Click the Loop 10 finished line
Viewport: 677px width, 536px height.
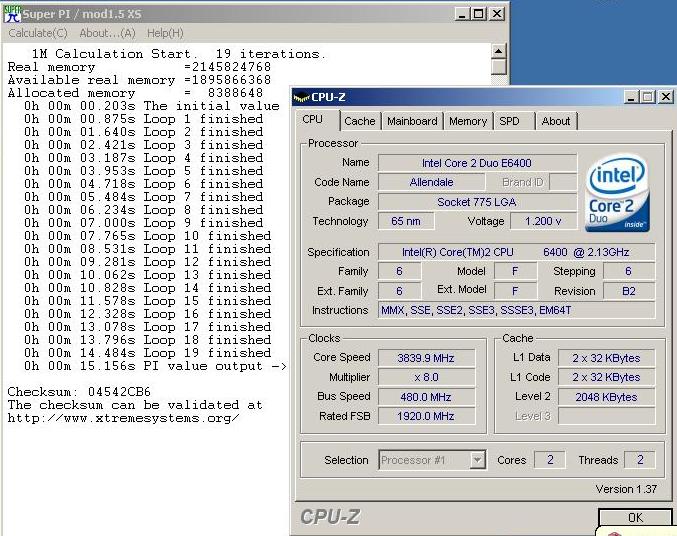click(x=148, y=236)
